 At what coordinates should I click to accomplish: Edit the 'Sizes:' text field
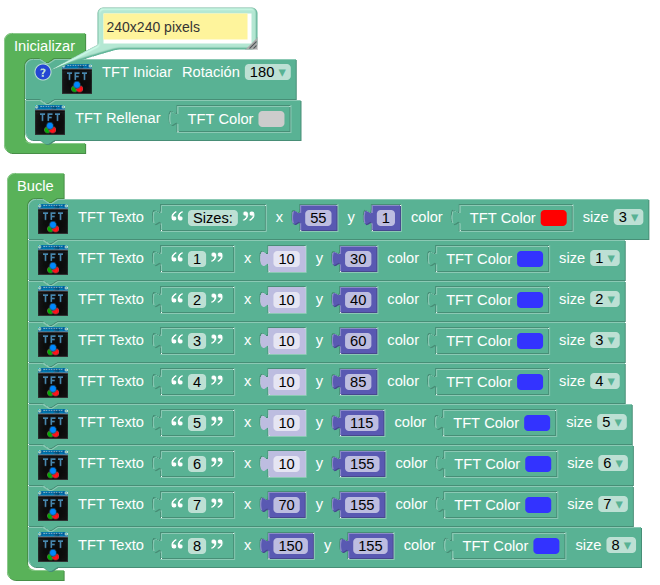point(212,218)
